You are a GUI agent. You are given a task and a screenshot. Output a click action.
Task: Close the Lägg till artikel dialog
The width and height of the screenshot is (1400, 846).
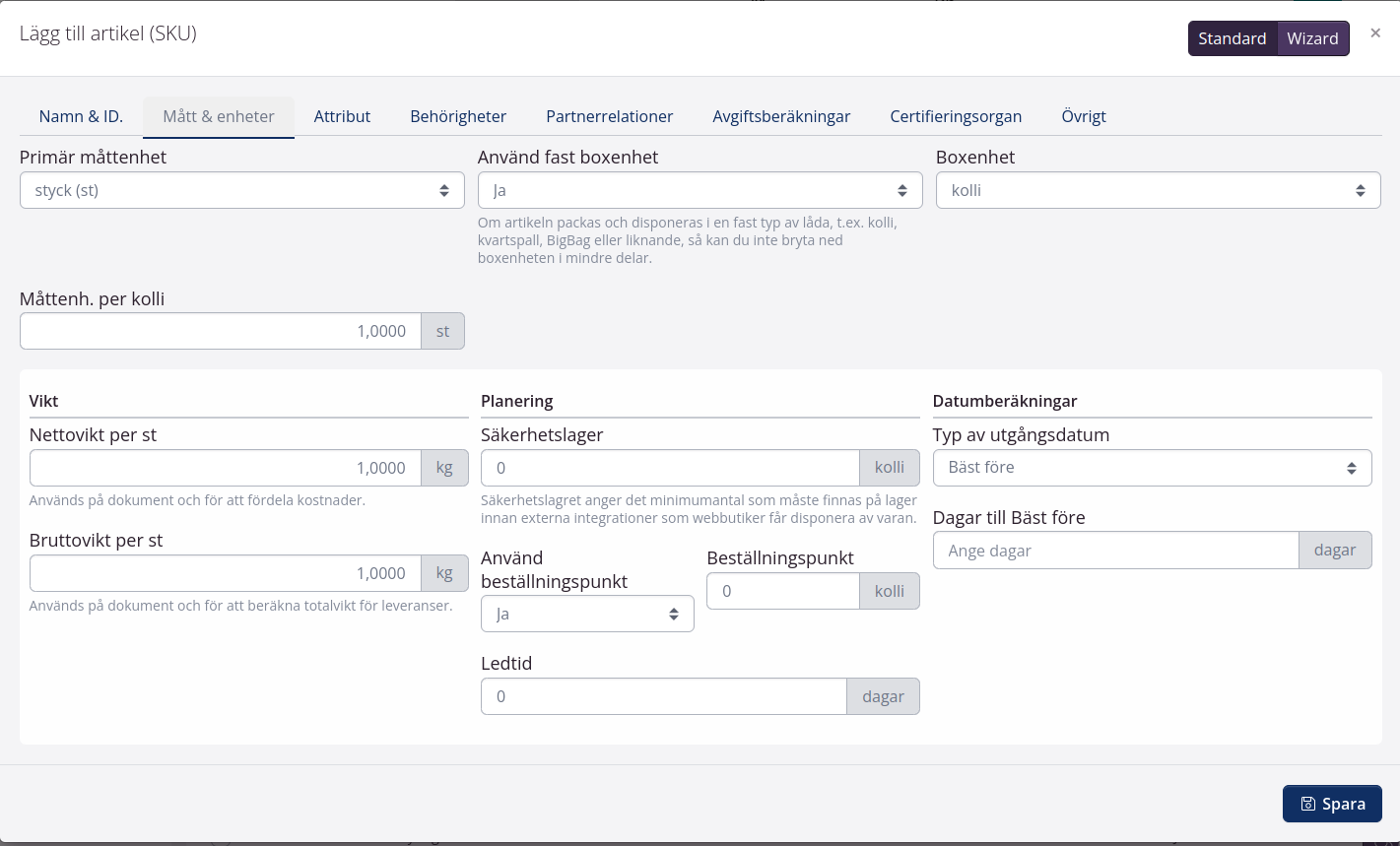[x=1375, y=33]
